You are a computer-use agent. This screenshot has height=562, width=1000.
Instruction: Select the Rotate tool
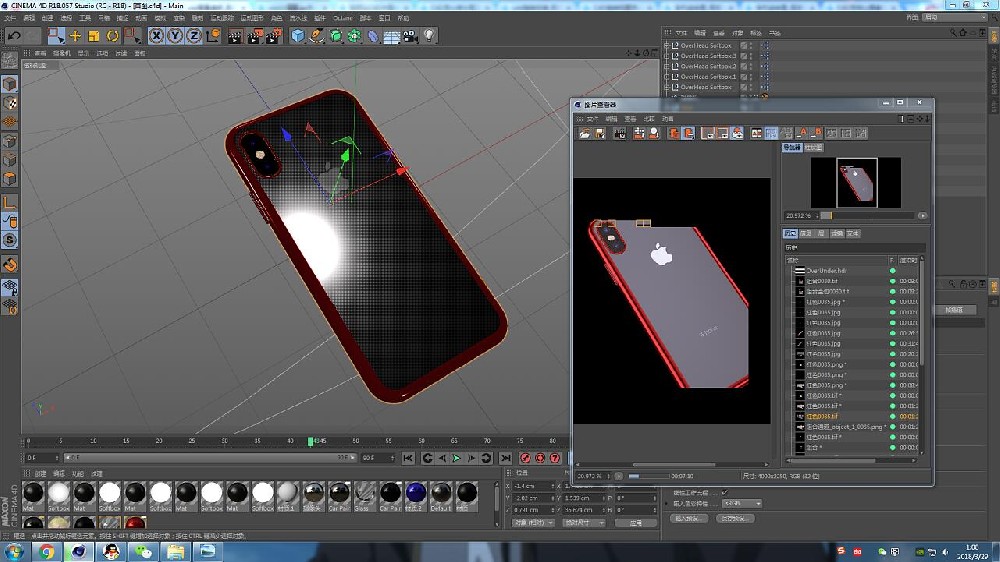pyautogui.click(x=112, y=36)
